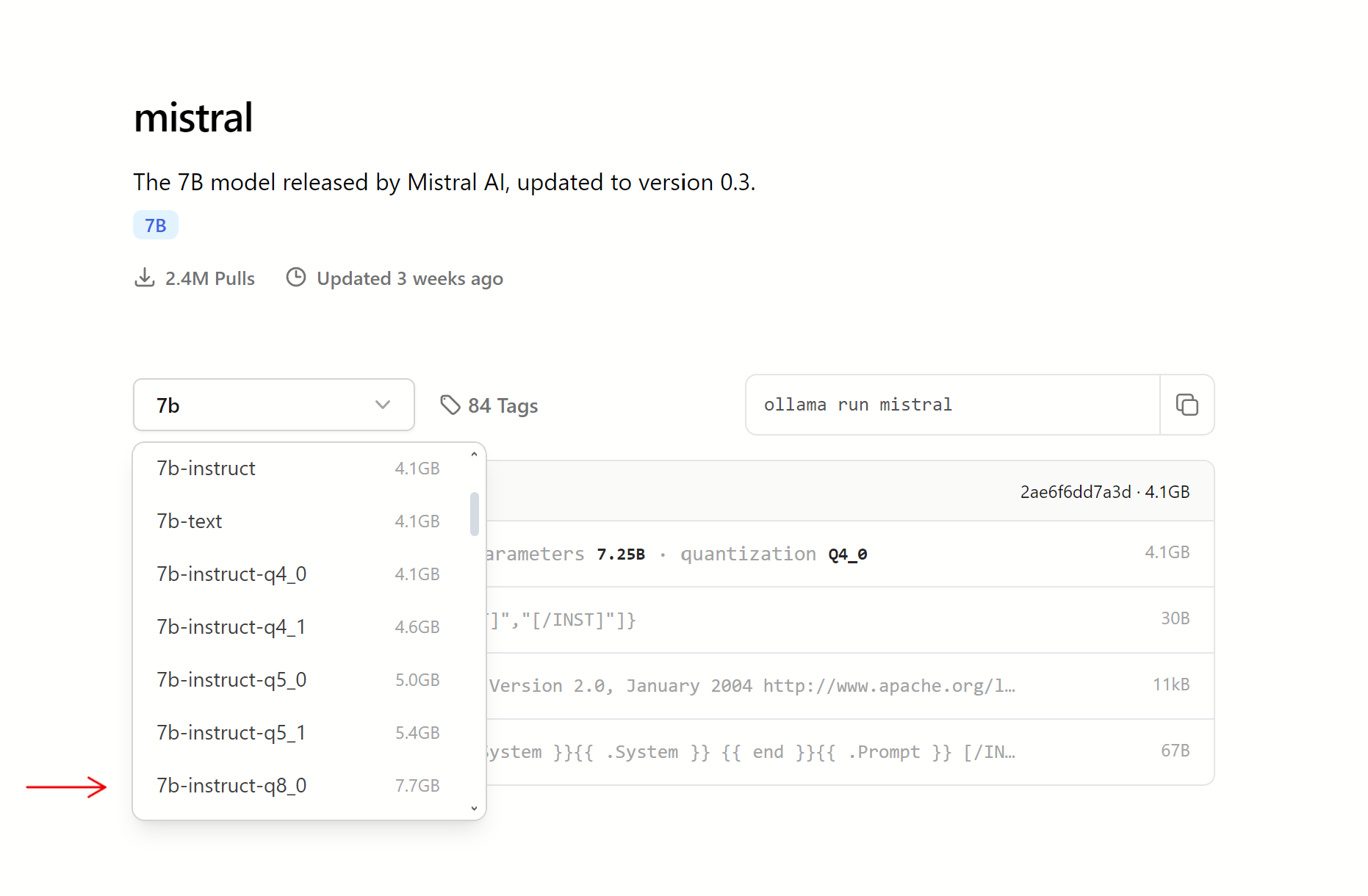The width and height of the screenshot is (1368, 896).
Task: Select 7b-instruct from the list
Action: pyautogui.click(x=299, y=469)
